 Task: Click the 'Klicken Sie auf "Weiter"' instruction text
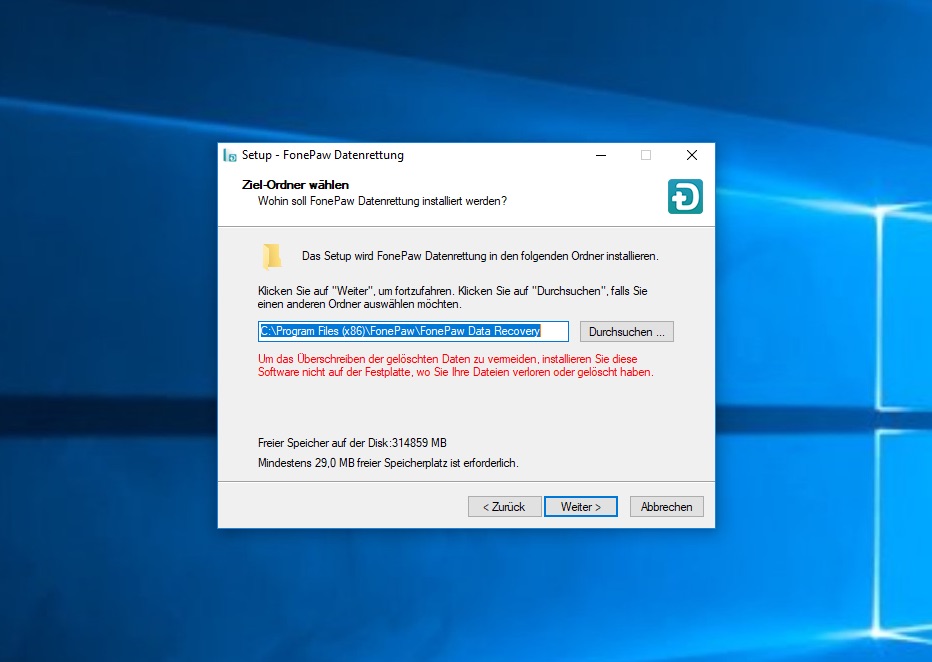(452, 297)
